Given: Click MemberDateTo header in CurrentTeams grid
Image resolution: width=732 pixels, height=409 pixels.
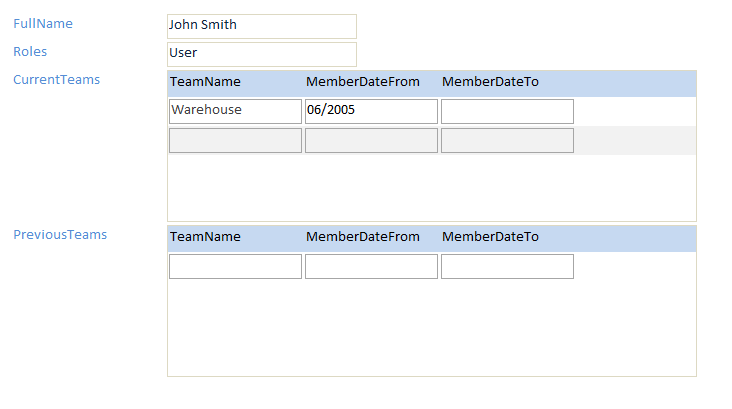Looking at the screenshot, I should pyautogui.click(x=490, y=82).
